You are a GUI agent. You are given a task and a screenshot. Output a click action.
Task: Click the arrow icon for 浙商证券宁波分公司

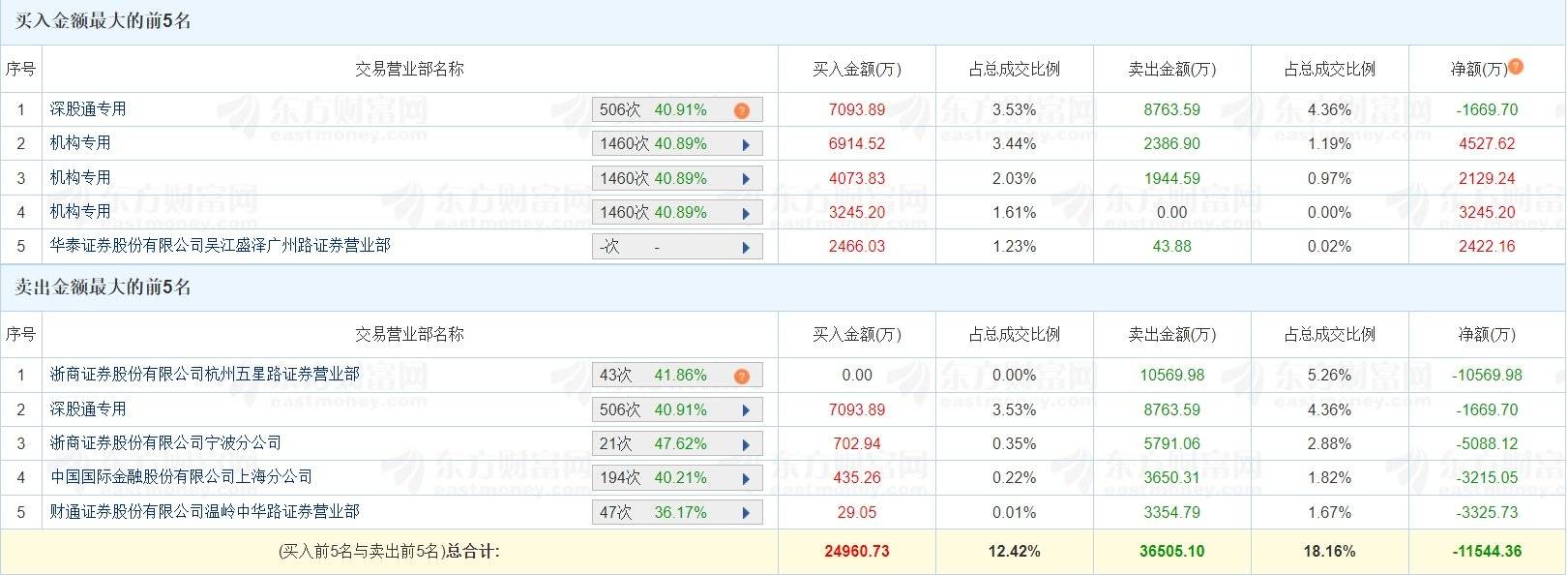coord(746,443)
